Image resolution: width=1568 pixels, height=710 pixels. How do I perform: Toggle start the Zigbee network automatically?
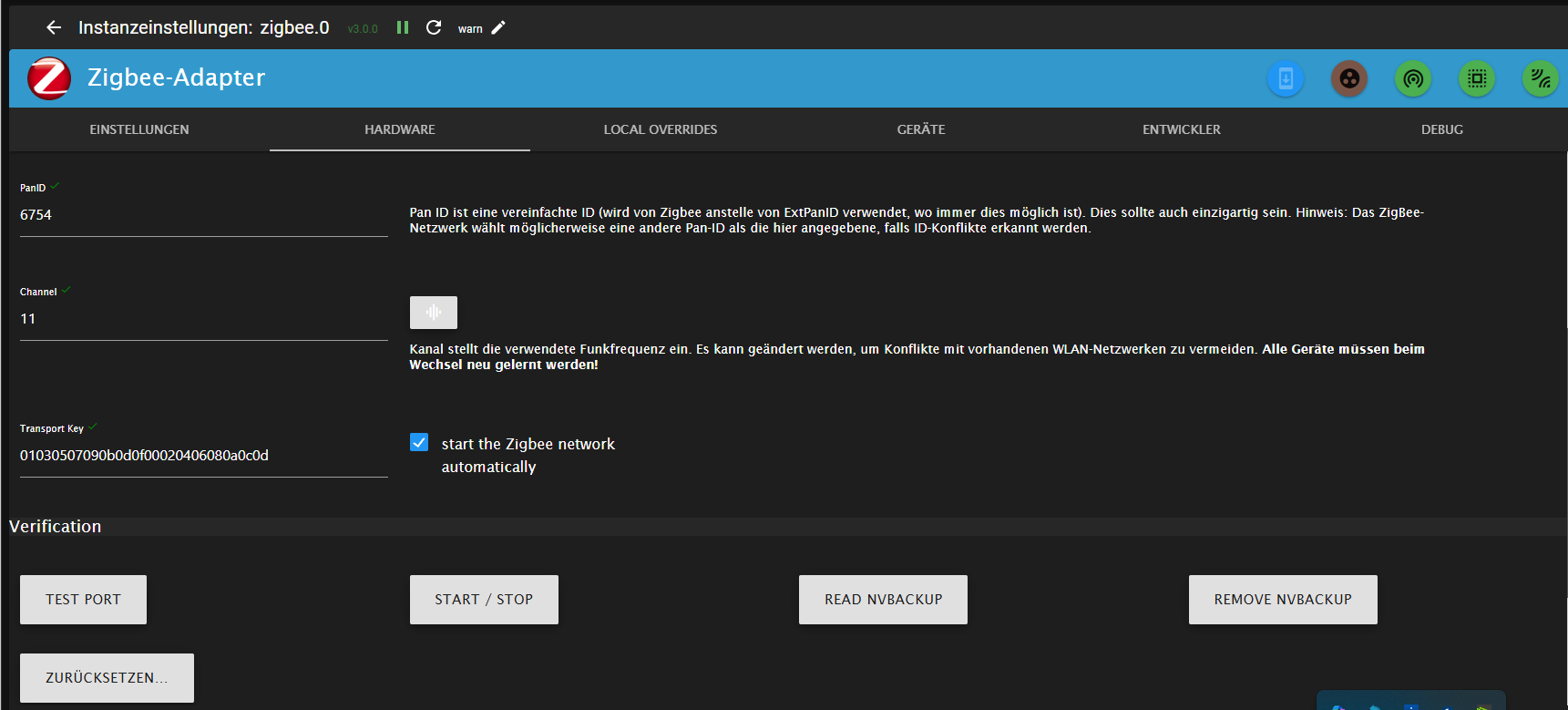pyautogui.click(x=419, y=443)
